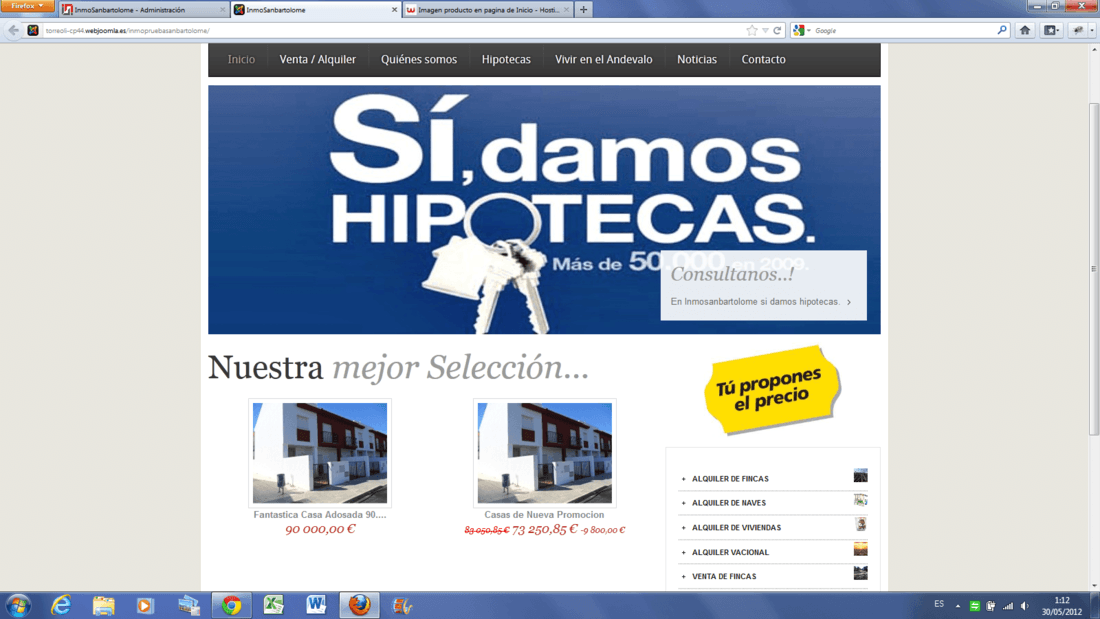This screenshot has height=619, width=1100.
Task: Open the Fantastica Casa Adosada photo
Action: 320,453
